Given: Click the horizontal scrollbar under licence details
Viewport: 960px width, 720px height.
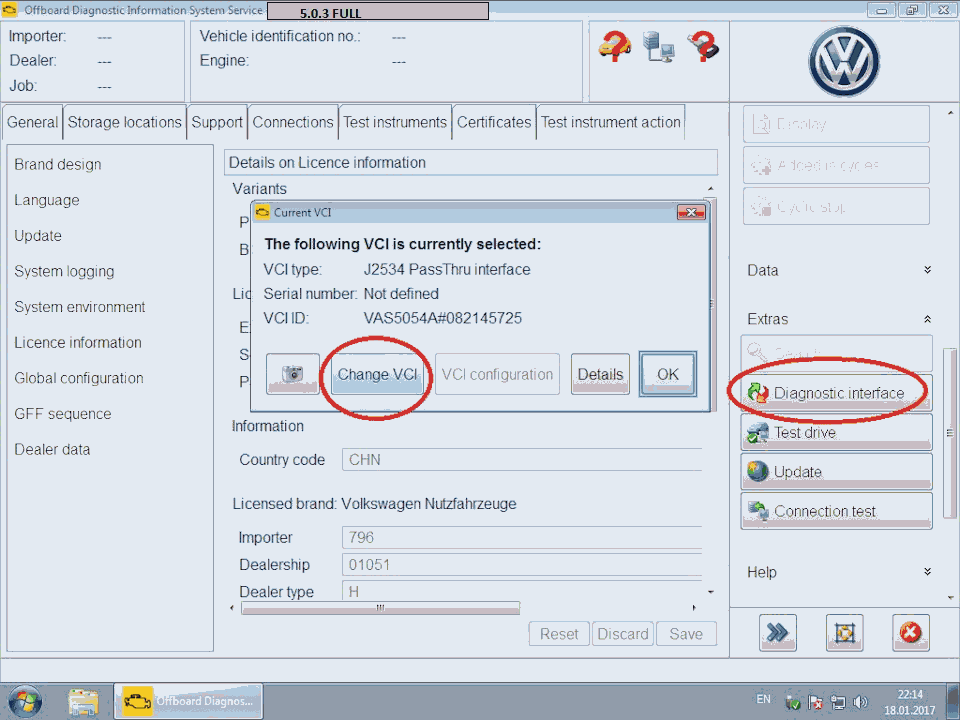Looking at the screenshot, I should click(380, 608).
